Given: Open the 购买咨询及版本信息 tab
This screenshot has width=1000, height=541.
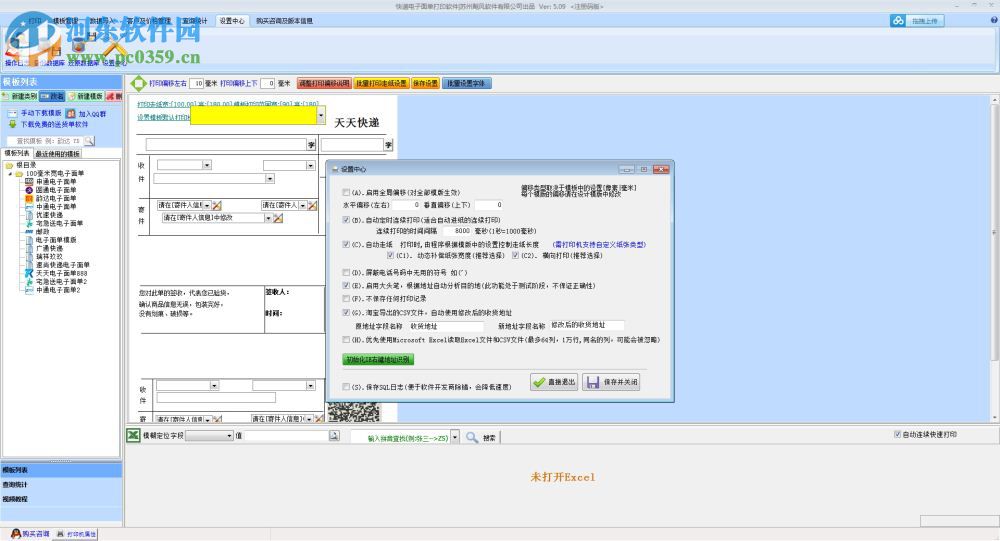Looking at the screenshot, I should (x=284, y=21).
